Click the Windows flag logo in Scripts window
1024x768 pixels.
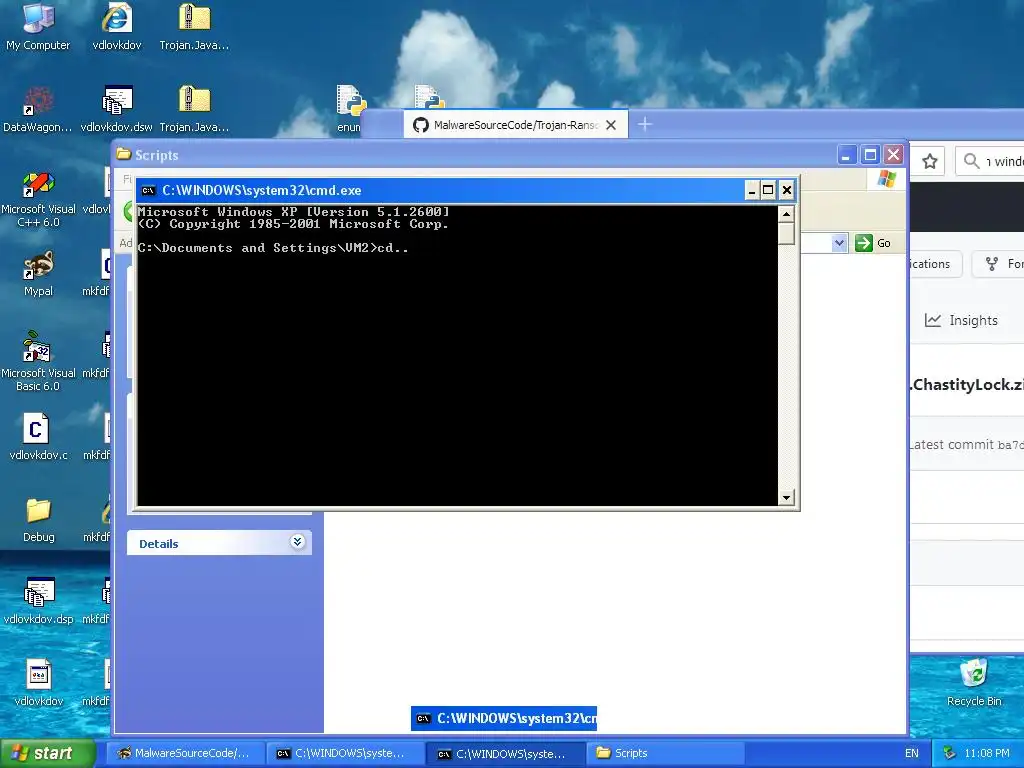[887, 179]
